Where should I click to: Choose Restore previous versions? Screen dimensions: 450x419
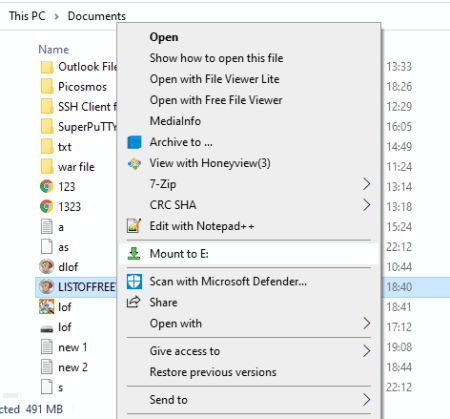point(213,372)
